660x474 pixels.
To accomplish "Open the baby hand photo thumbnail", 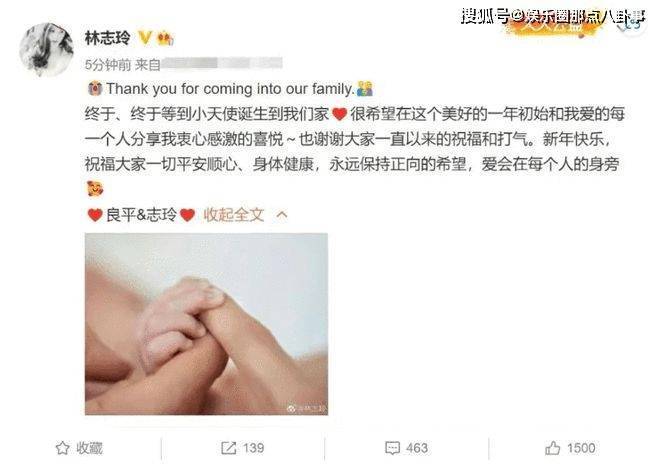I will pyautogui.click(x=206, y=324).
